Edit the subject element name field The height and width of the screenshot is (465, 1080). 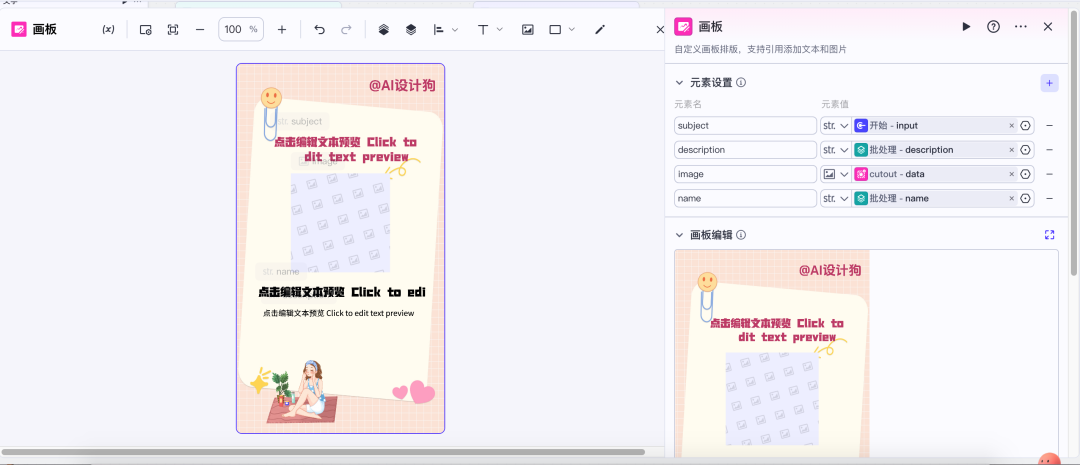(x=745, y=126)
